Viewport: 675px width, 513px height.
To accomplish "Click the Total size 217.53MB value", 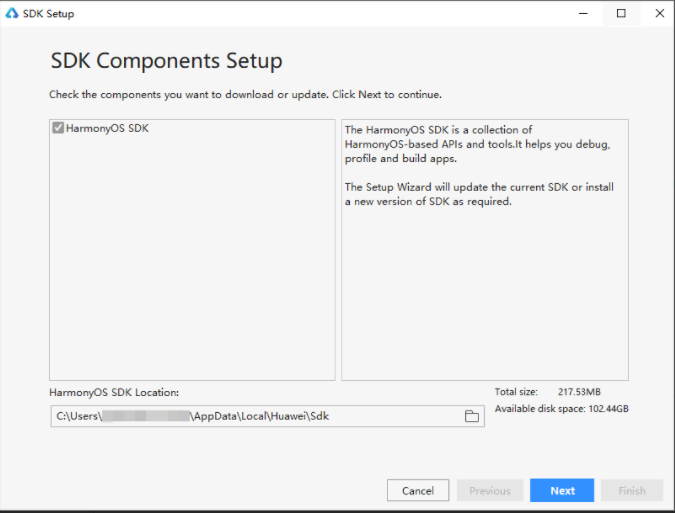I will [x=579, y=392].
